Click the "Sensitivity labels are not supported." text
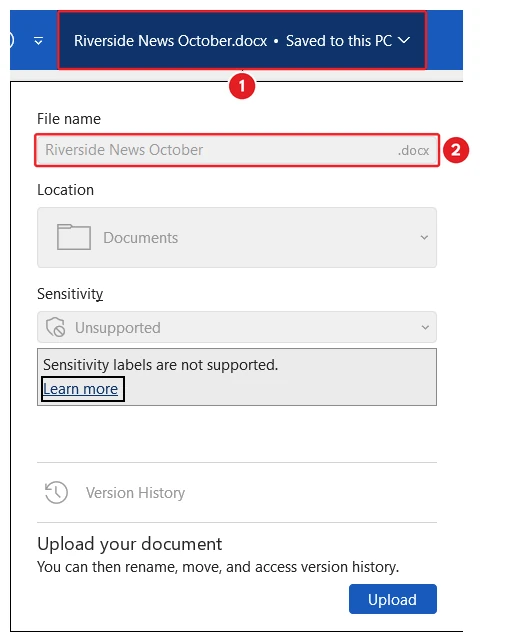 161,364
